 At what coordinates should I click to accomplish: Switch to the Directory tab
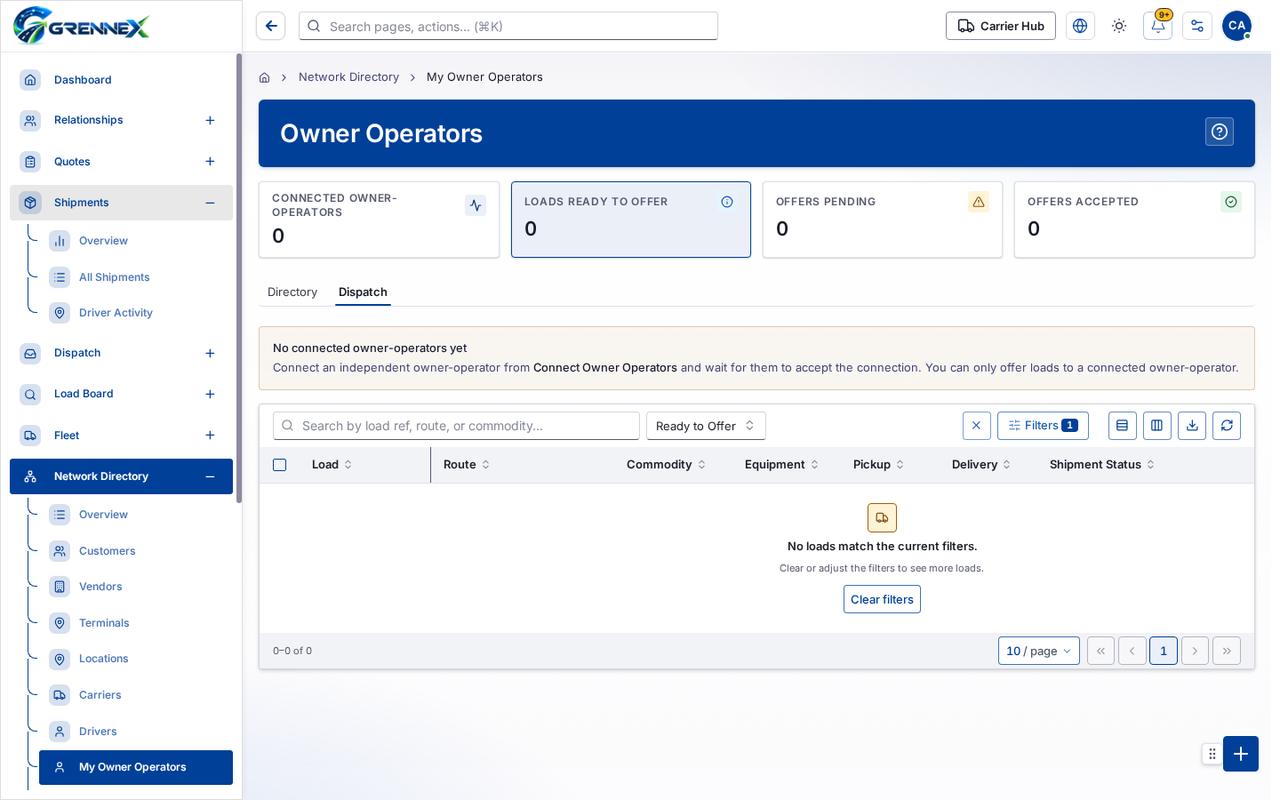pos(292,292)
